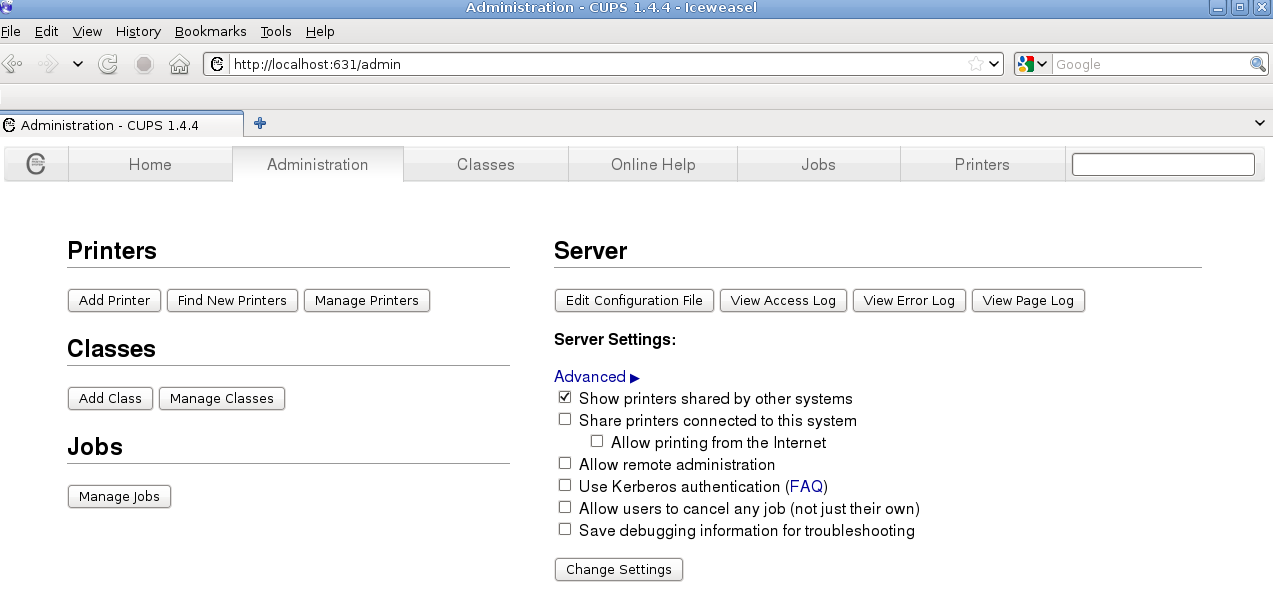Screen dimensions: 1273x603
Task: Enable Save debugging information for troubleshooting
Action: 565,530
